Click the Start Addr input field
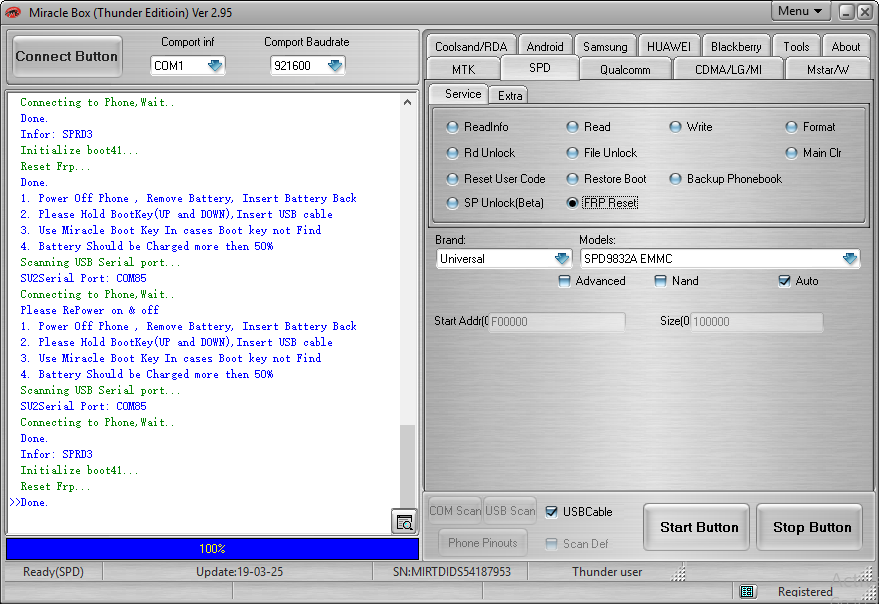879x604 pixels. (557, 321)
